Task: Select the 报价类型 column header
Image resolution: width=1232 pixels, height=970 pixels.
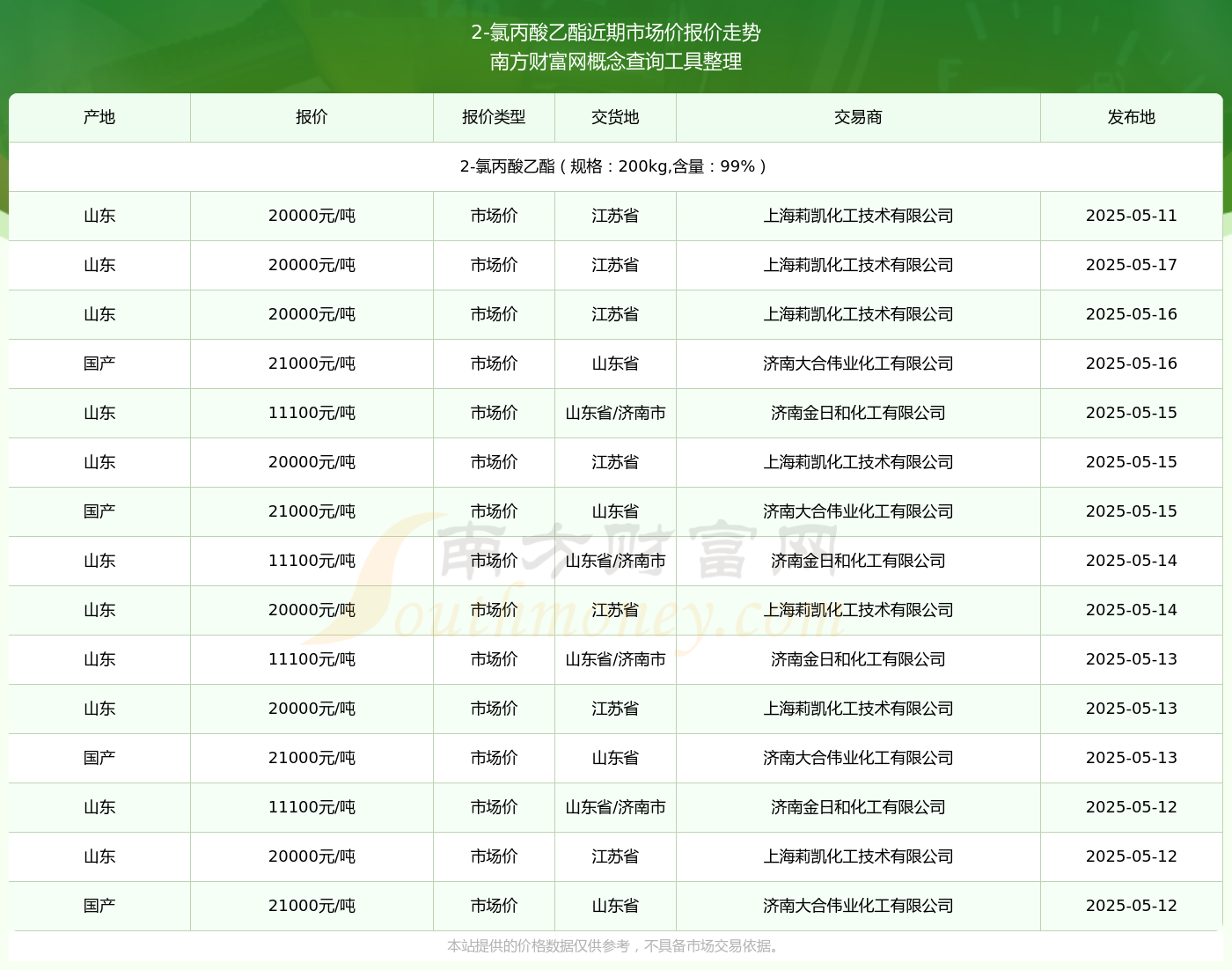Action: coord(494,117)
